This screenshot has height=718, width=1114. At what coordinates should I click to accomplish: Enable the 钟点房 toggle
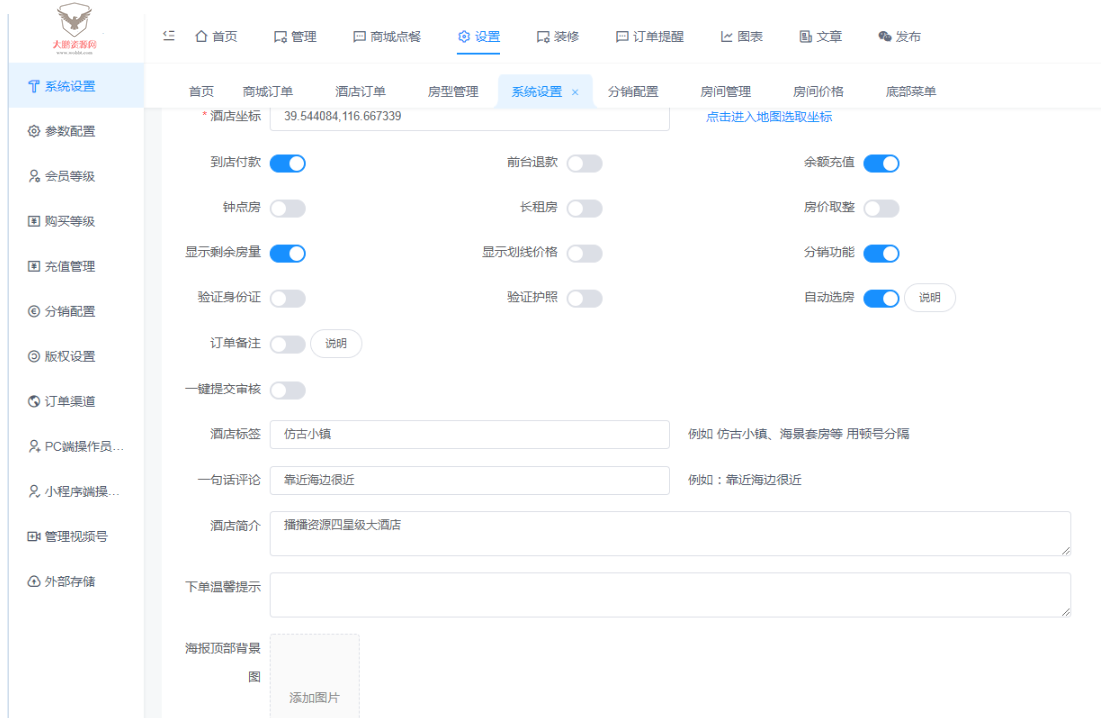tap(288, 208)
